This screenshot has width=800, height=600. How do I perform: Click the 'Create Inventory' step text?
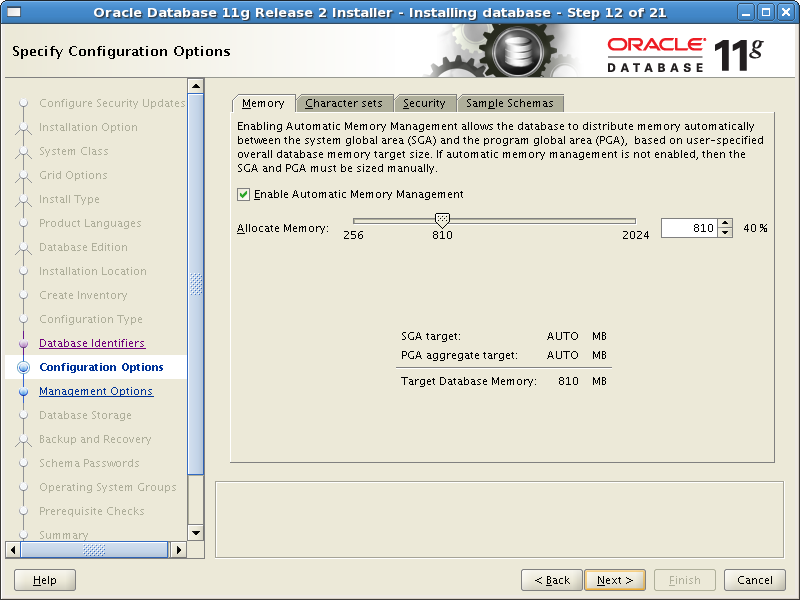click(83, 295)
